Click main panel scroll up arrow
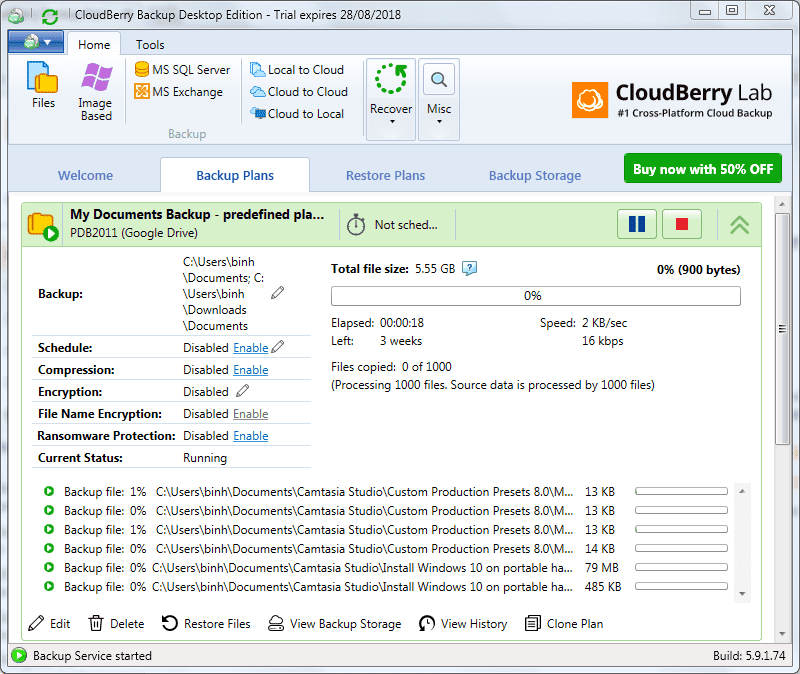Image resolution: width=800 pixels, height=674 pixels. point(782,204)
